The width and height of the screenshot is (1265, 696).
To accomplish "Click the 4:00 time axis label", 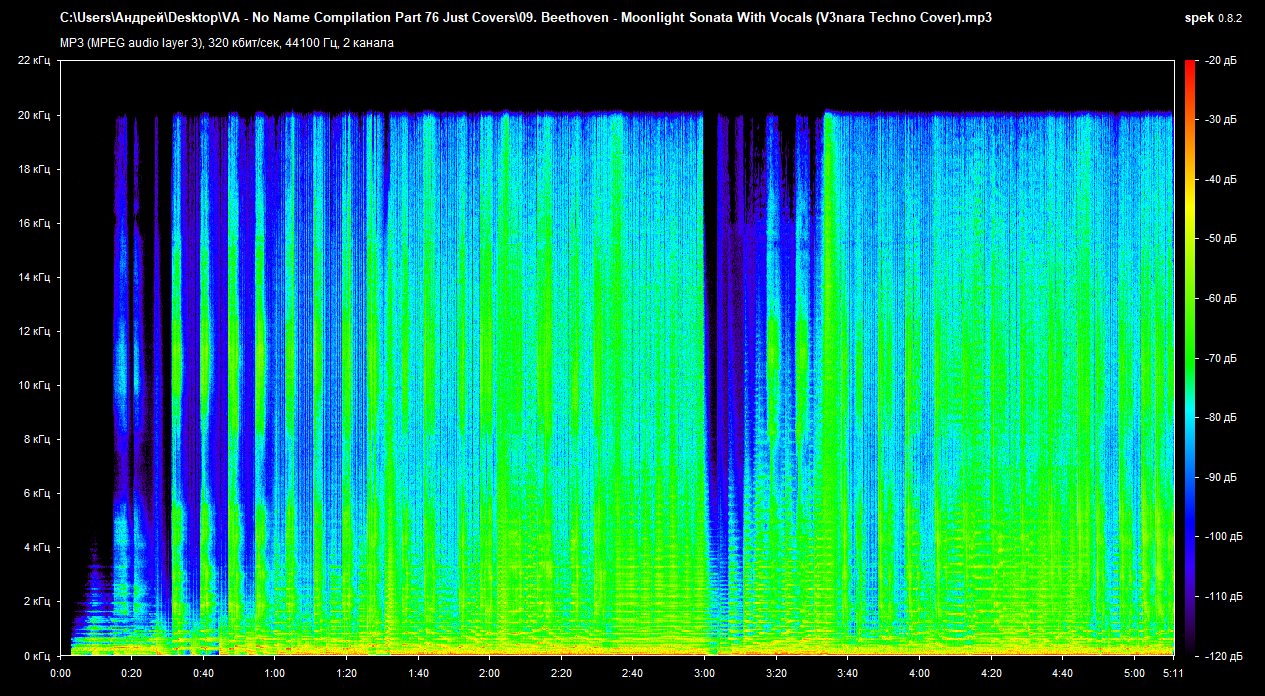I will 919,673.
